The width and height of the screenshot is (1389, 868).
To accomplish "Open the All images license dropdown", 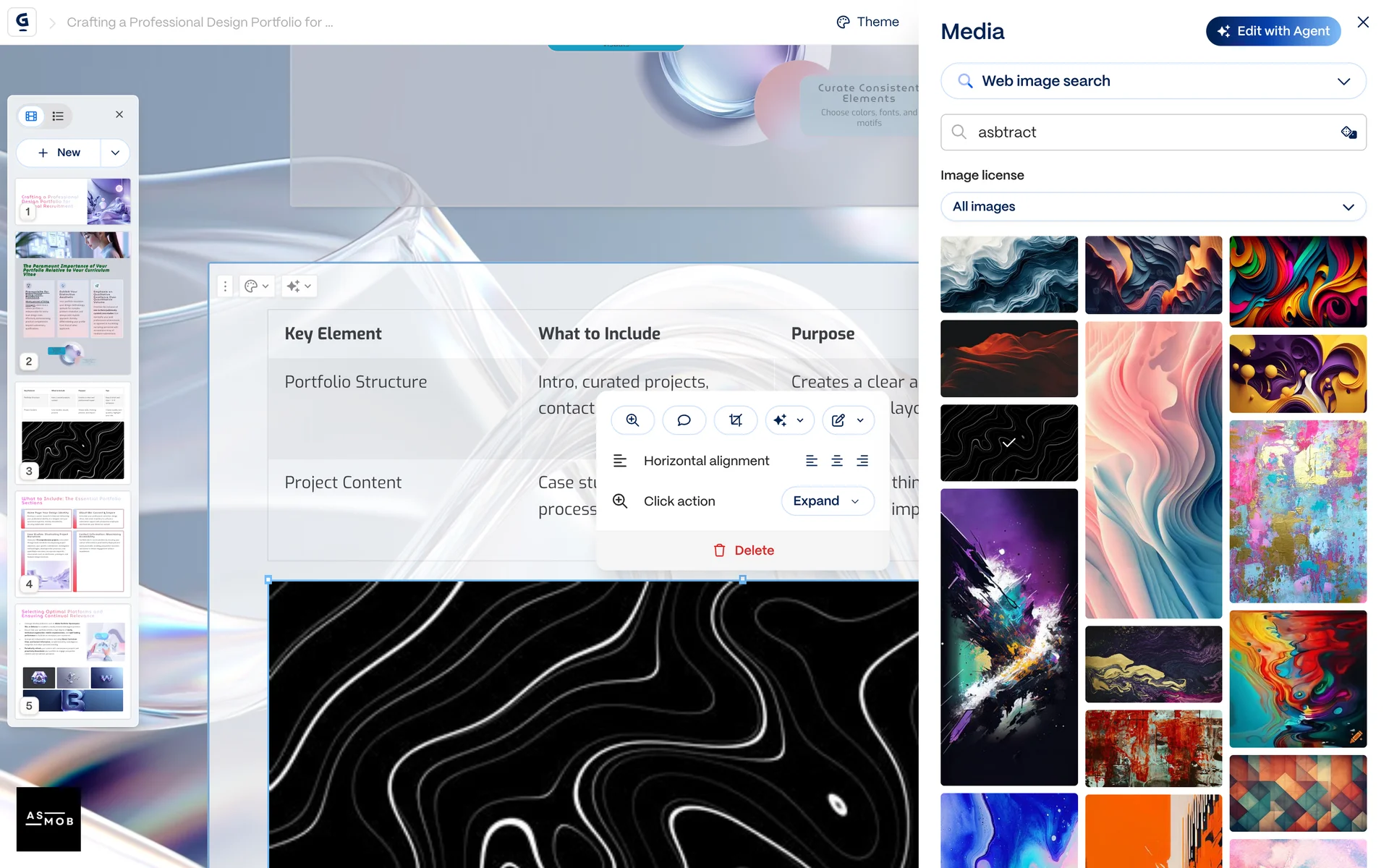I will click(x=1152, y=207).
